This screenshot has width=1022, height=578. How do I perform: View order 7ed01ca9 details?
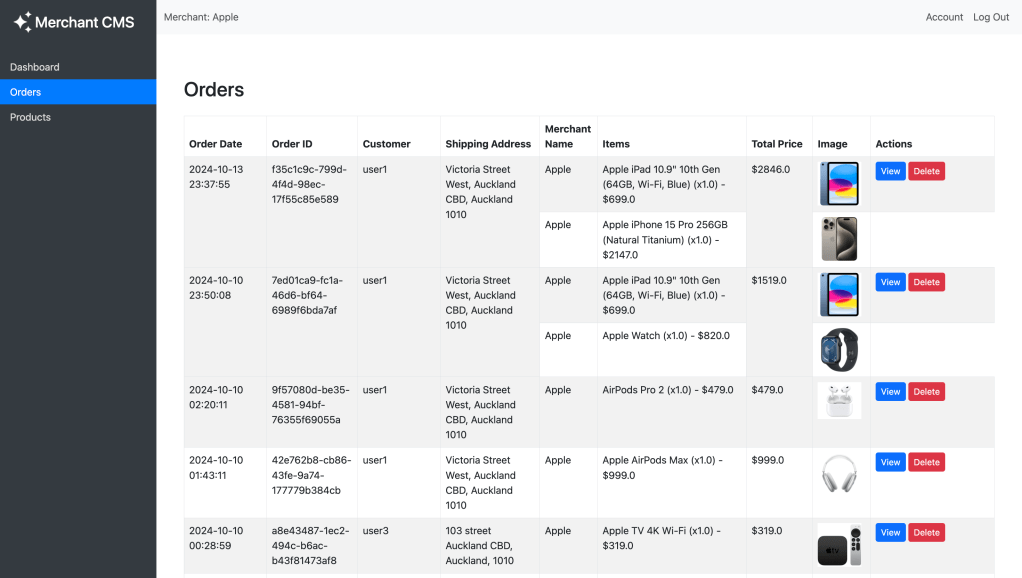[890, 282]
